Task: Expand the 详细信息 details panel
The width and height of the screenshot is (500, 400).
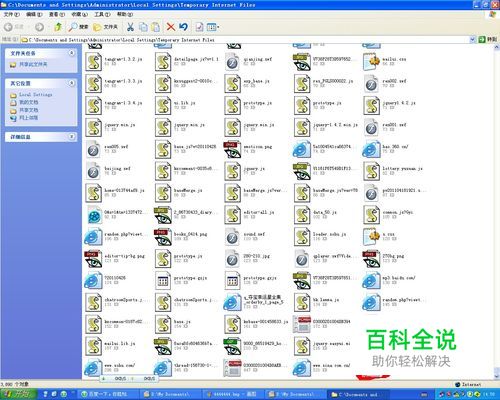Action: [x=71, y=137]
